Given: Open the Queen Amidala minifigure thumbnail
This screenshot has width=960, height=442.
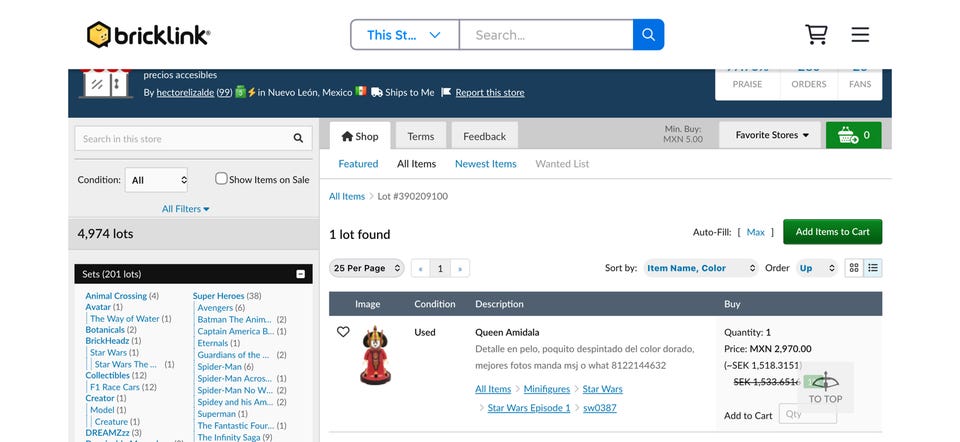Looking at the screenshot, I should click(375, 355).
